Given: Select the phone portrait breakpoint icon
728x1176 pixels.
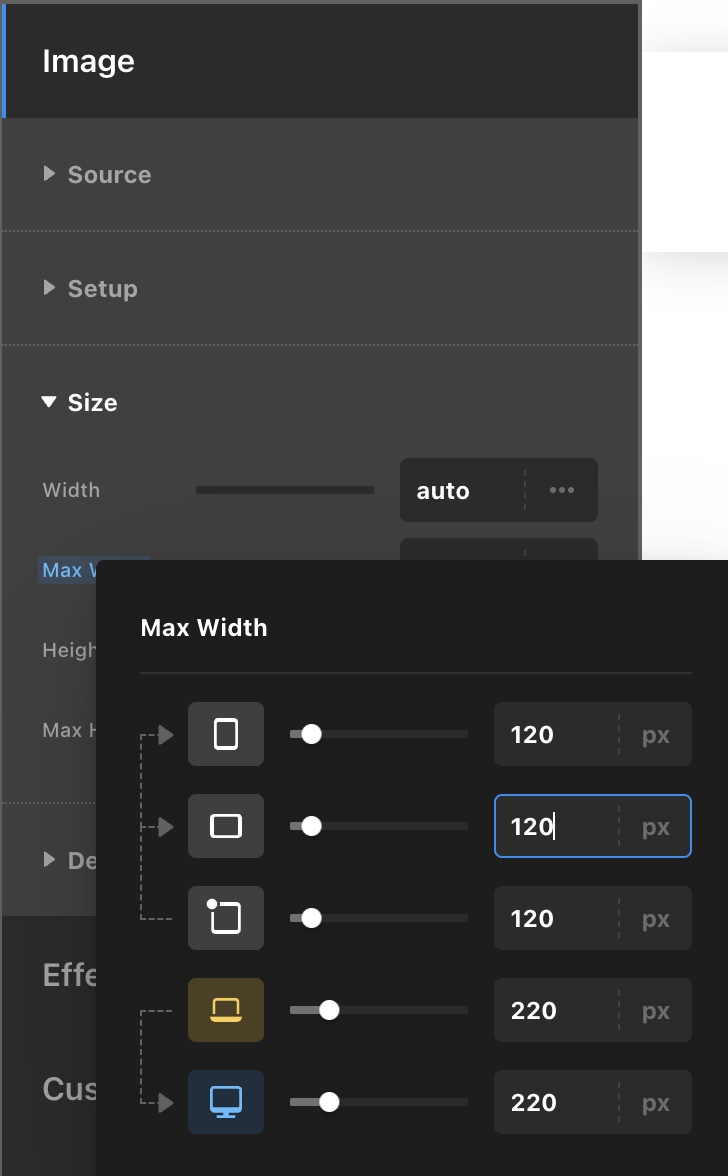Looking at the screenshot, I should [x=226, y=735].
